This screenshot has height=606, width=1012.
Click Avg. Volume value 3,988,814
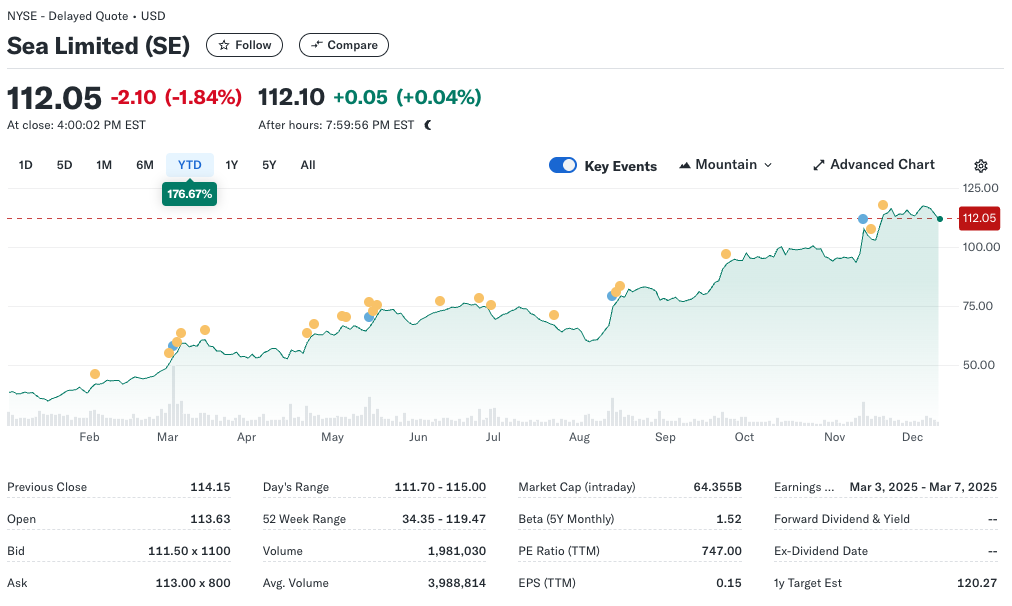457,583
